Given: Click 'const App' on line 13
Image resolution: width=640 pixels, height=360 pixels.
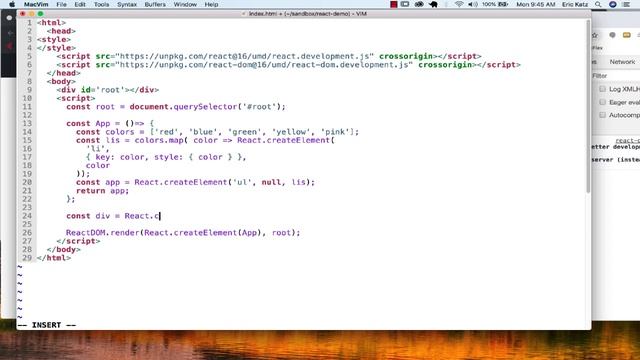Looking at the screenshot, I should point(88,124).
